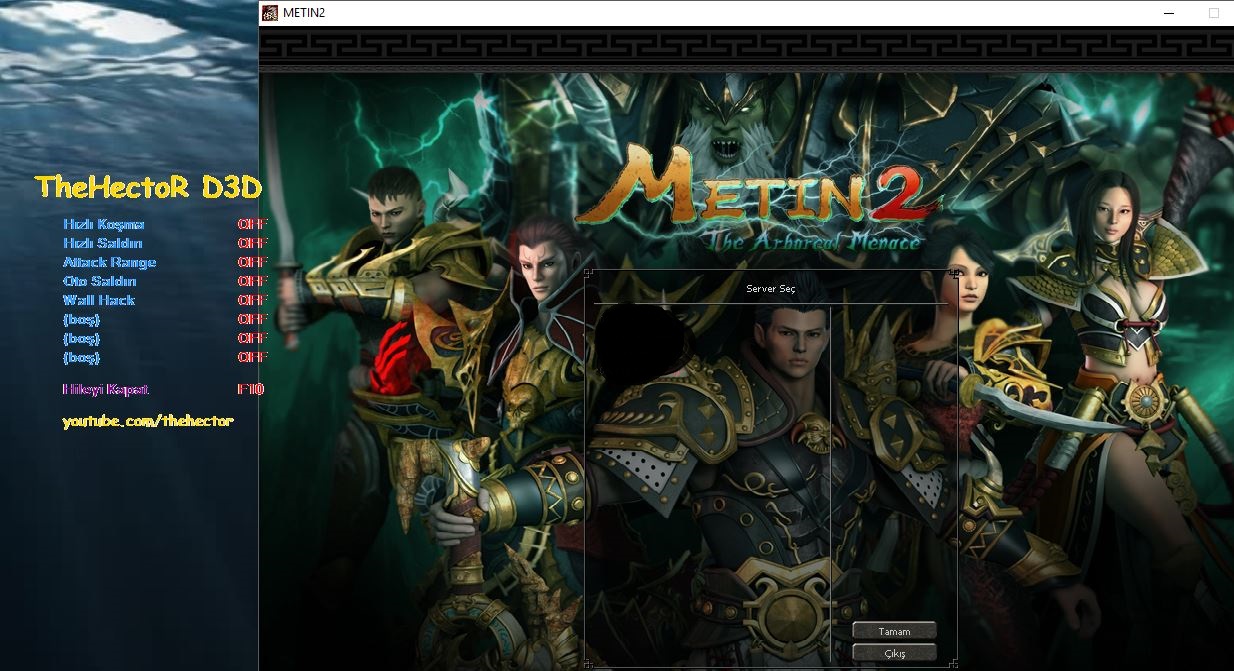Toggle the Hızlı Saldırı OFF status
Image resolution: width=1234 pixels, height=671 pixels.
253,243
